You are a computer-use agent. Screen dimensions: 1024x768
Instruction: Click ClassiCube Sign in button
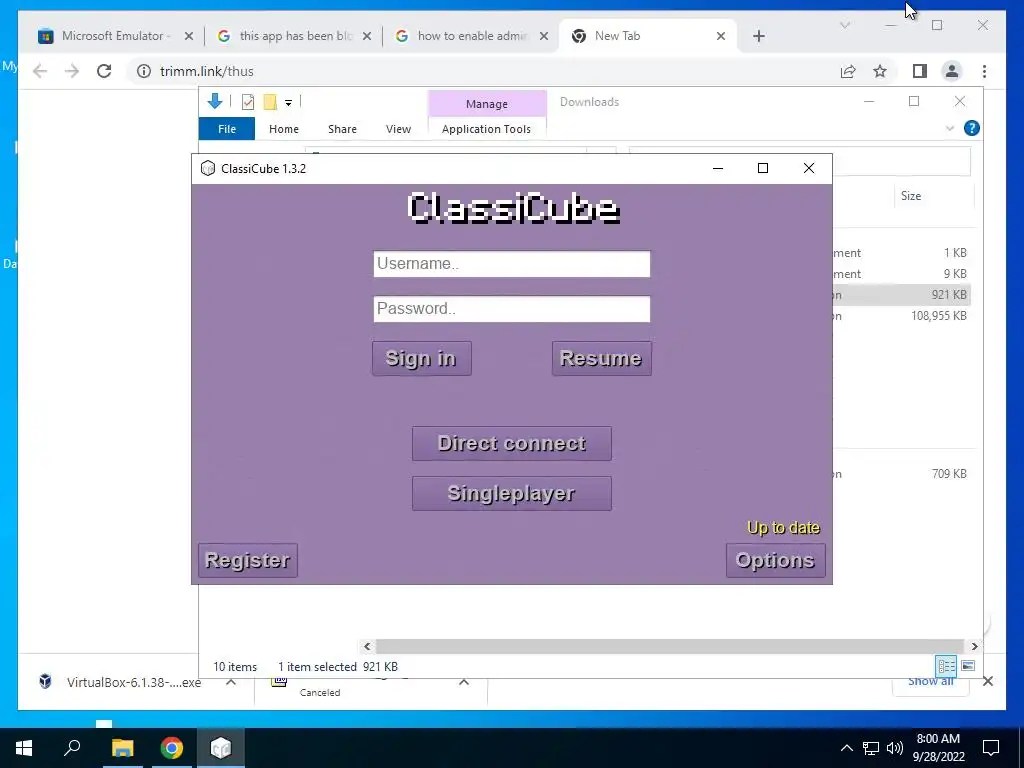coord(421,358)
